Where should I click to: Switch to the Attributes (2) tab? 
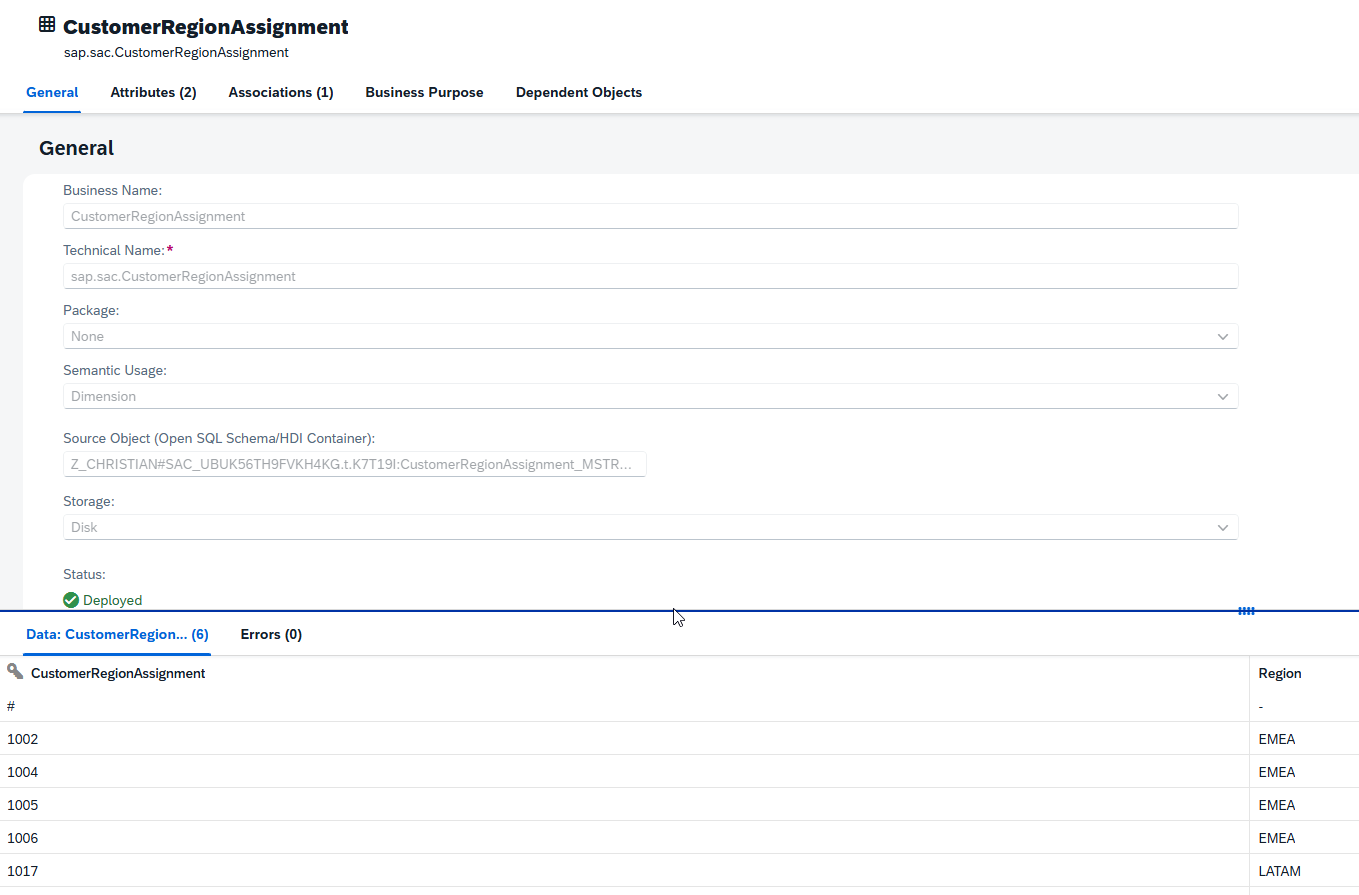[153, 92]
